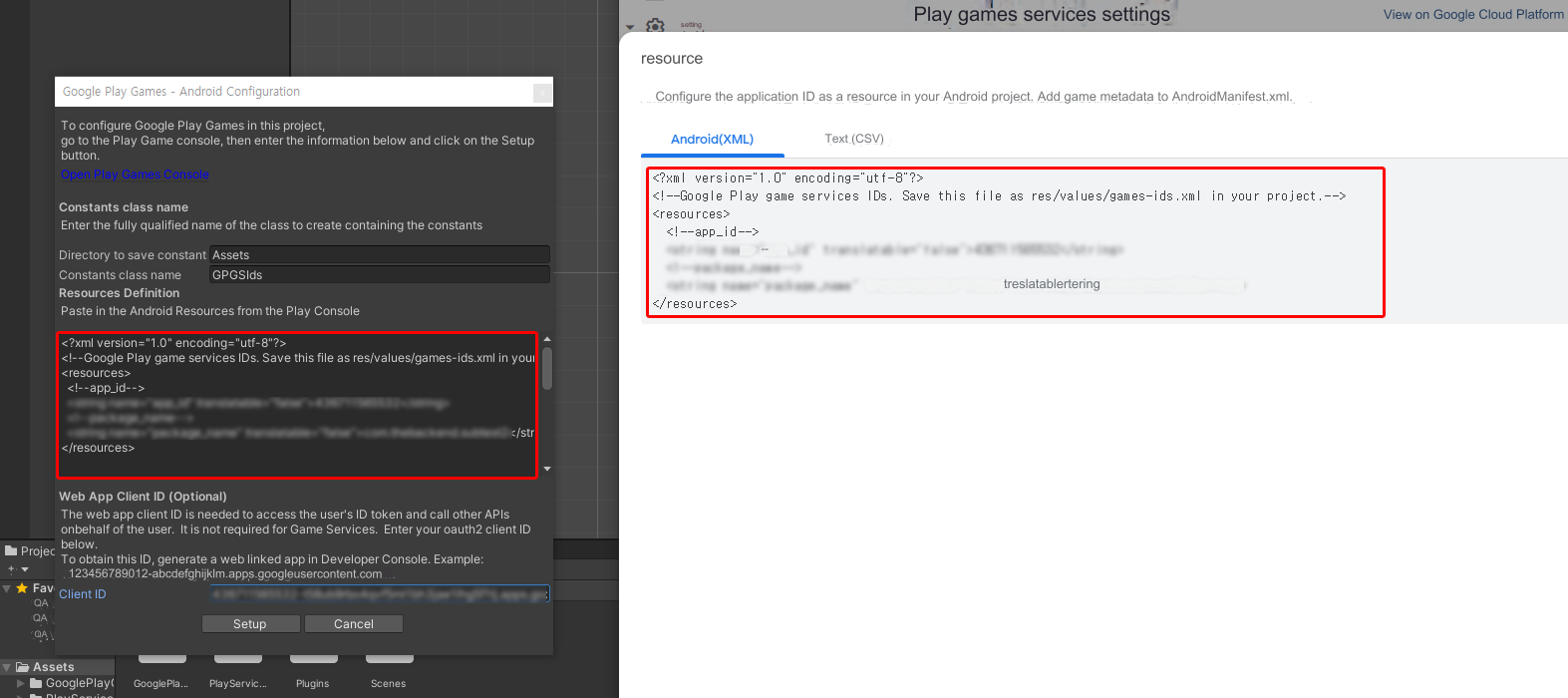Click Project tab folder icon
The height and width of the screenshot is (698, 1568).
[11, 550]
